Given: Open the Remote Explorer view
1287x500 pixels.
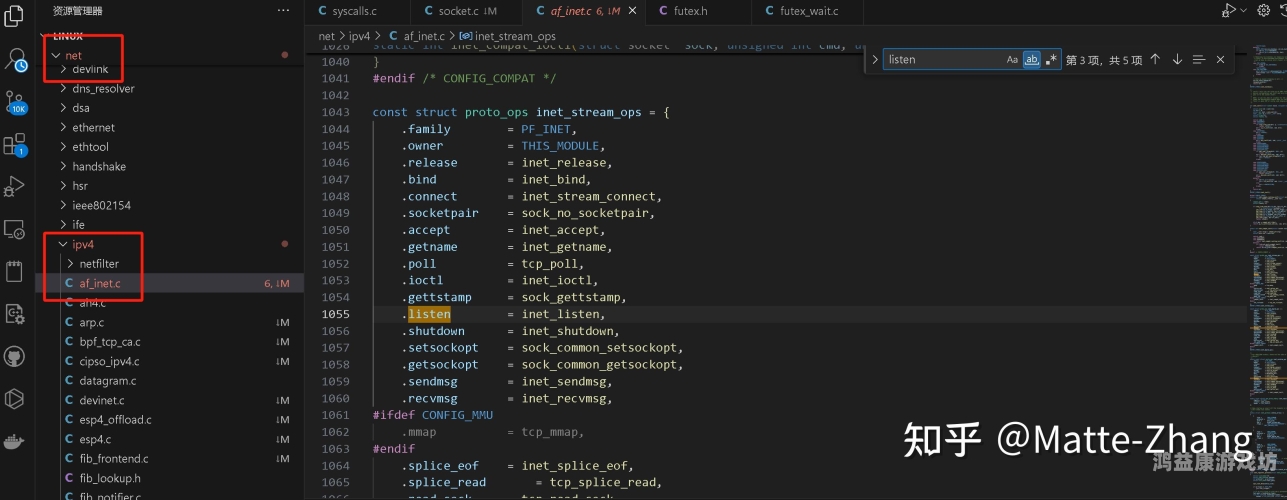Looking at the screenshot, I should 15,229.
